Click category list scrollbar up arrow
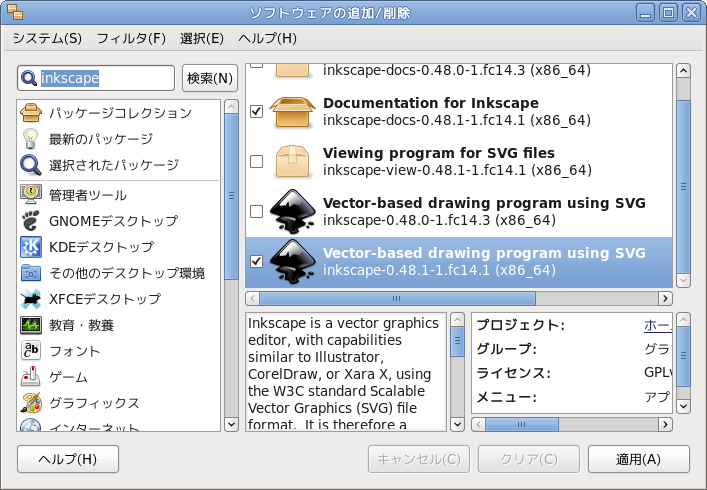The height and width of the screenshot is (490, 707). coord(231,107)
